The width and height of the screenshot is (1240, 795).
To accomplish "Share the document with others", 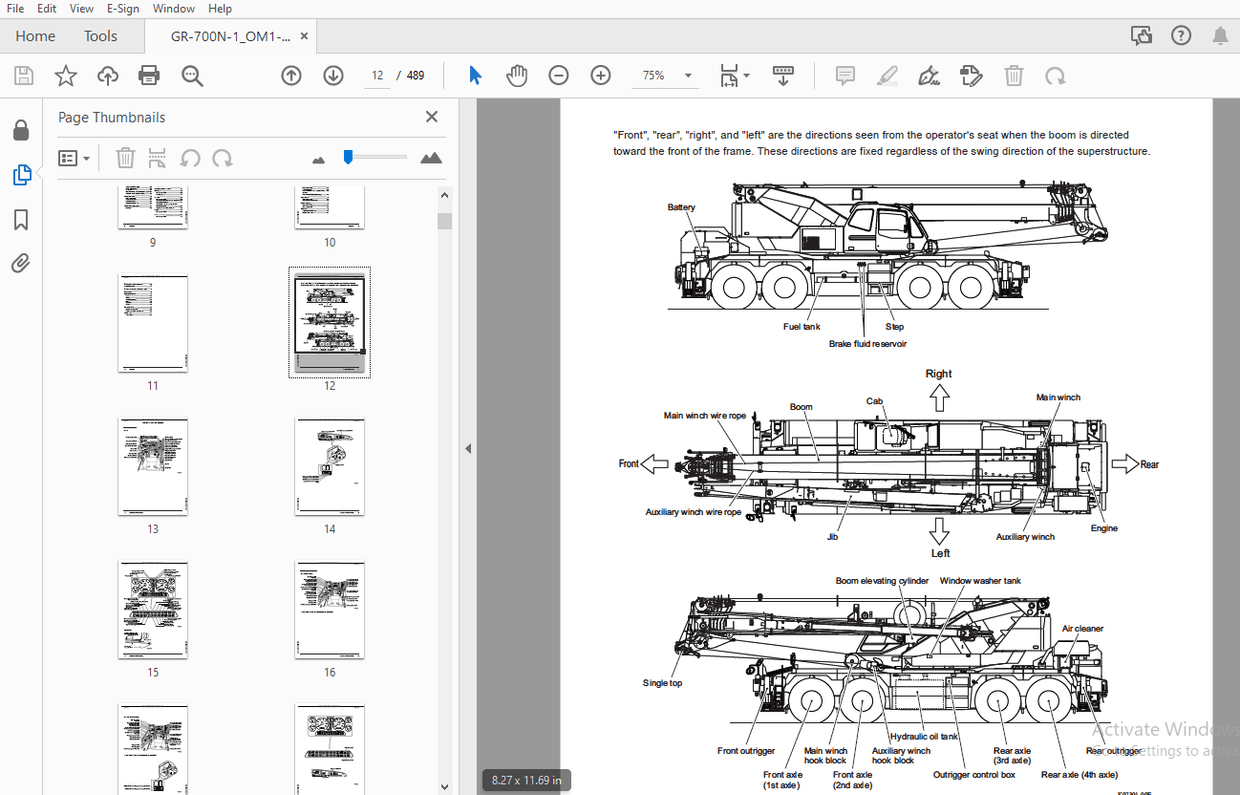I will coord(106,75).
